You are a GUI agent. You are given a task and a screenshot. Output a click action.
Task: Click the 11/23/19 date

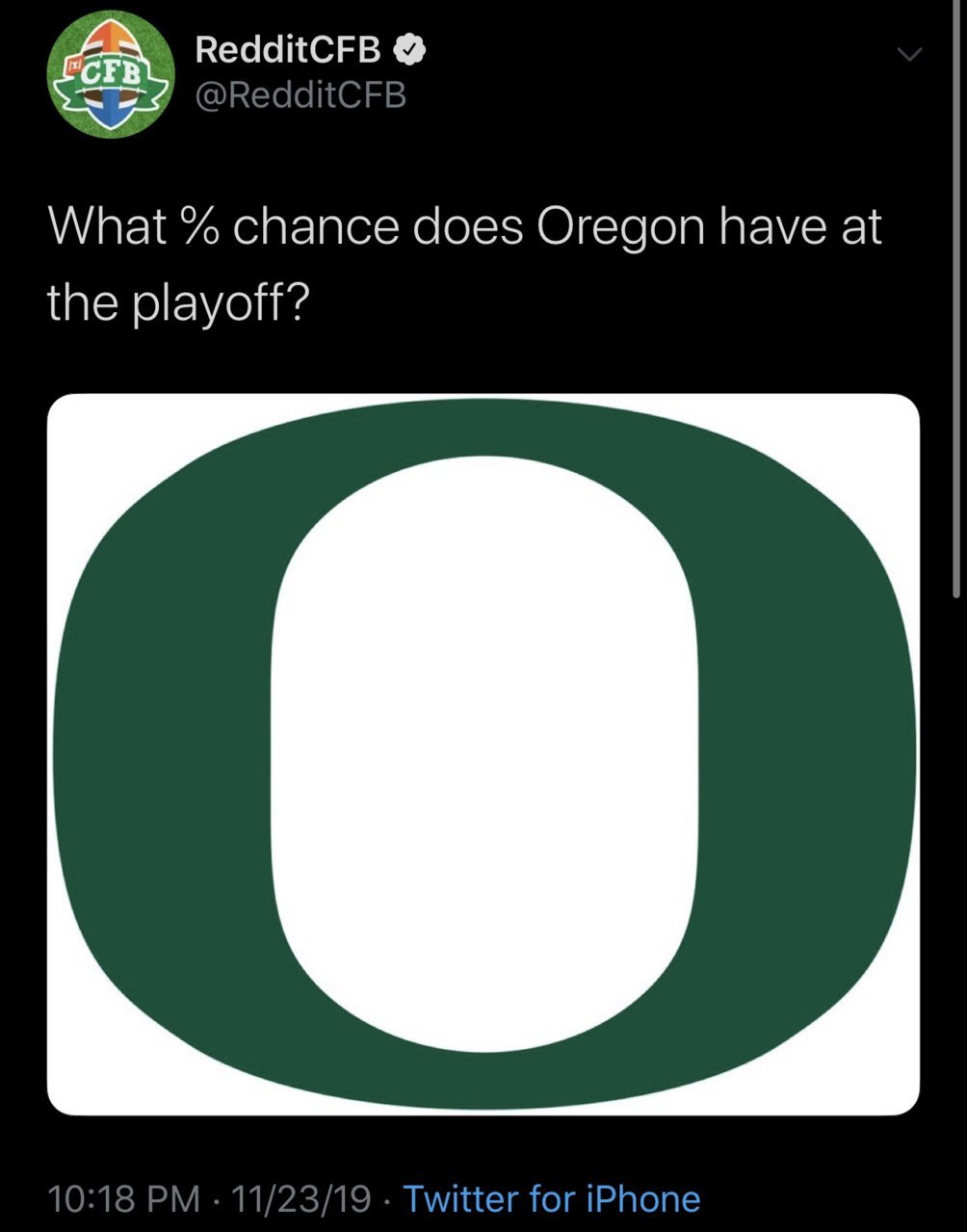pos(301,1199)
